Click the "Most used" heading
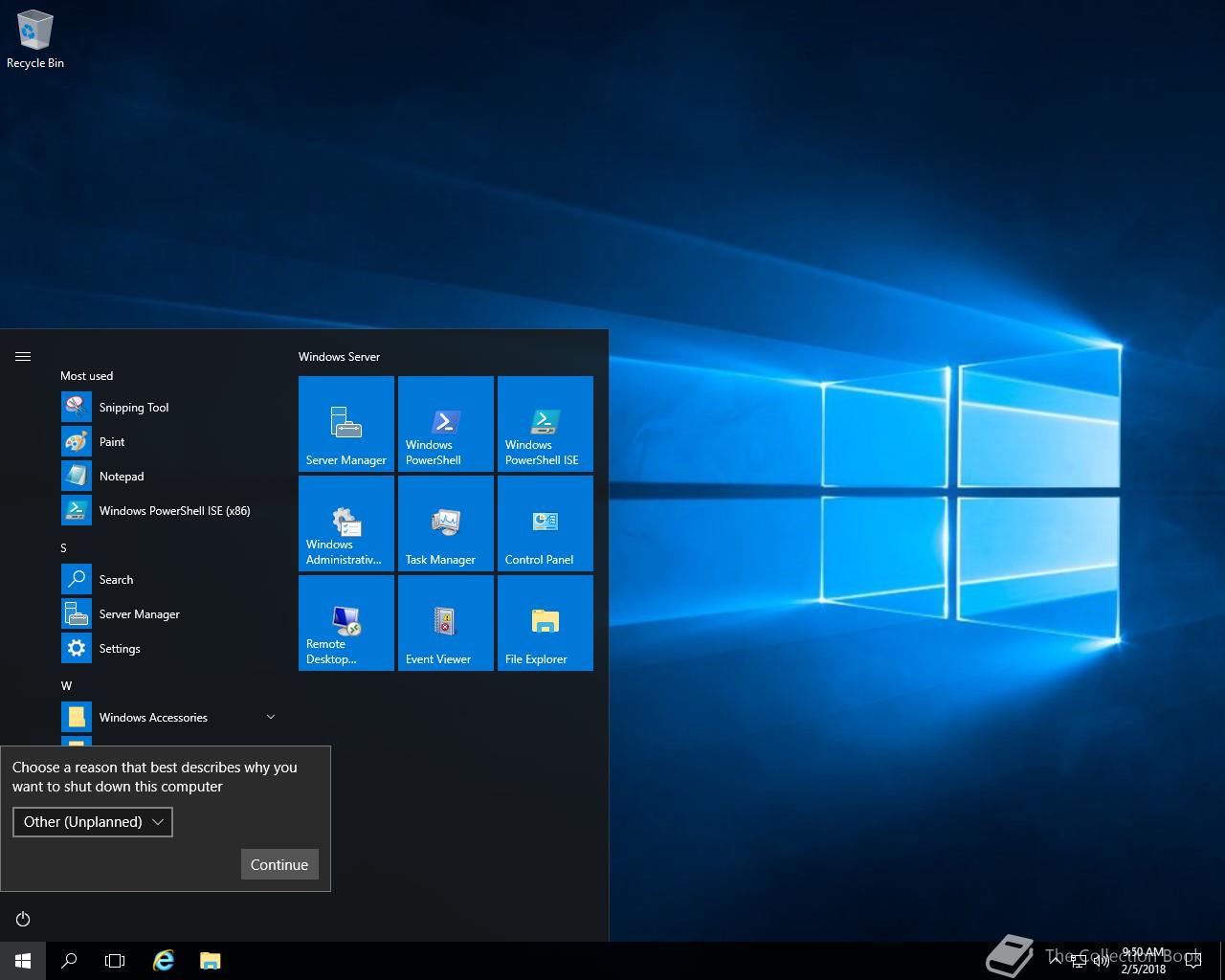Screen dimensions: 1225x980 86,376
